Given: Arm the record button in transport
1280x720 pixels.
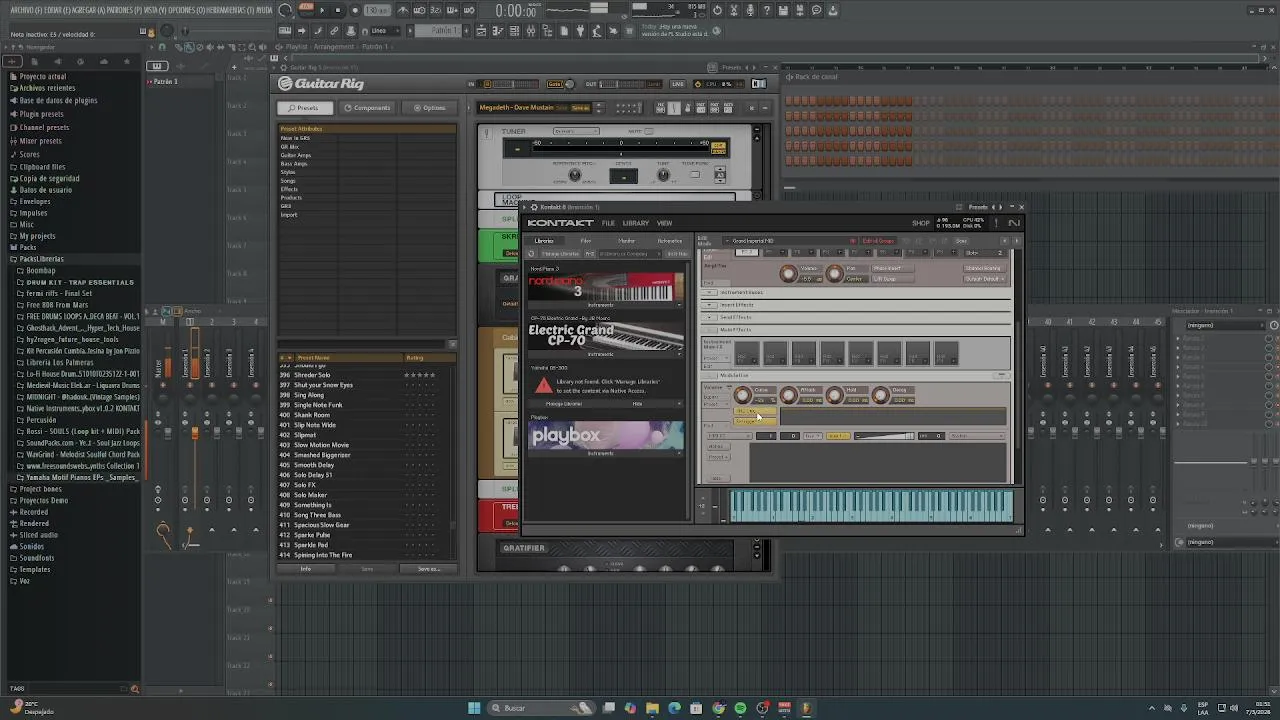Looking at the screenshot, I should pos(354,10).
